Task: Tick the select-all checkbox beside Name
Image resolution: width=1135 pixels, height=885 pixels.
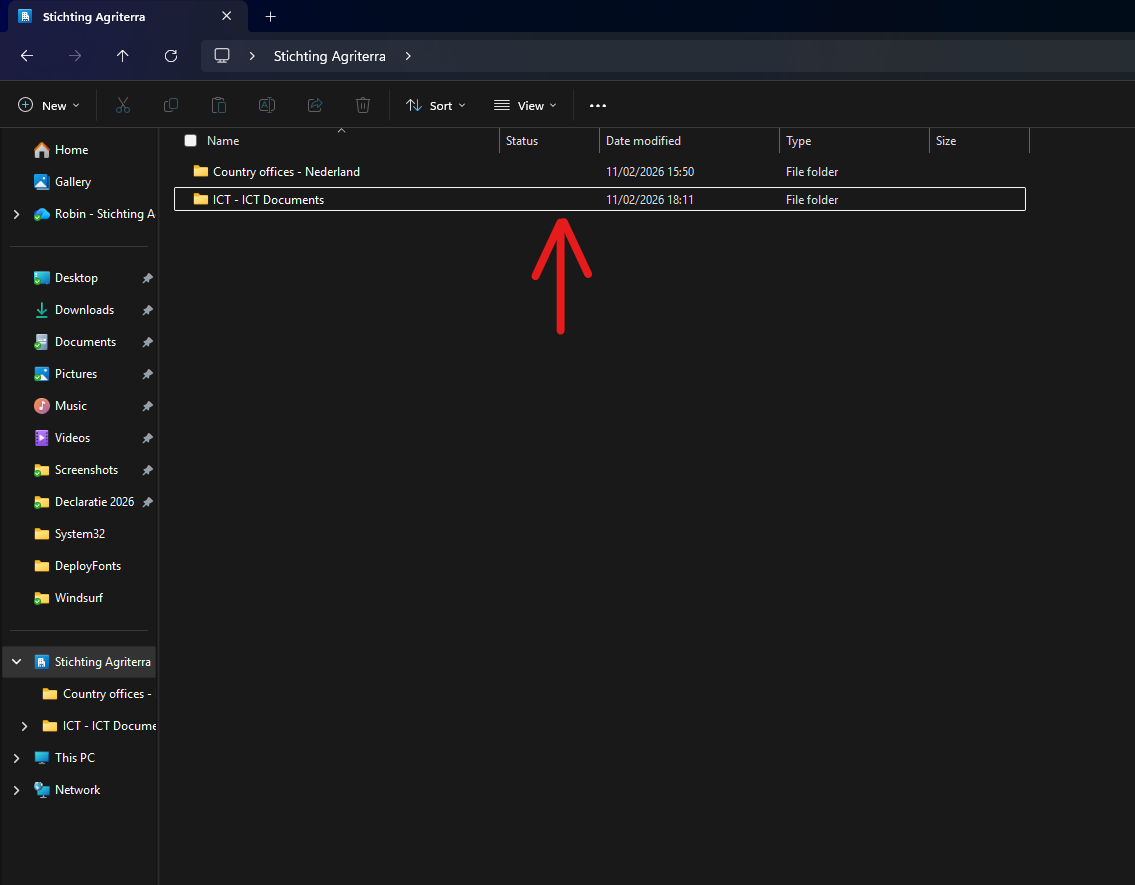Action: [x=190, y=140]
